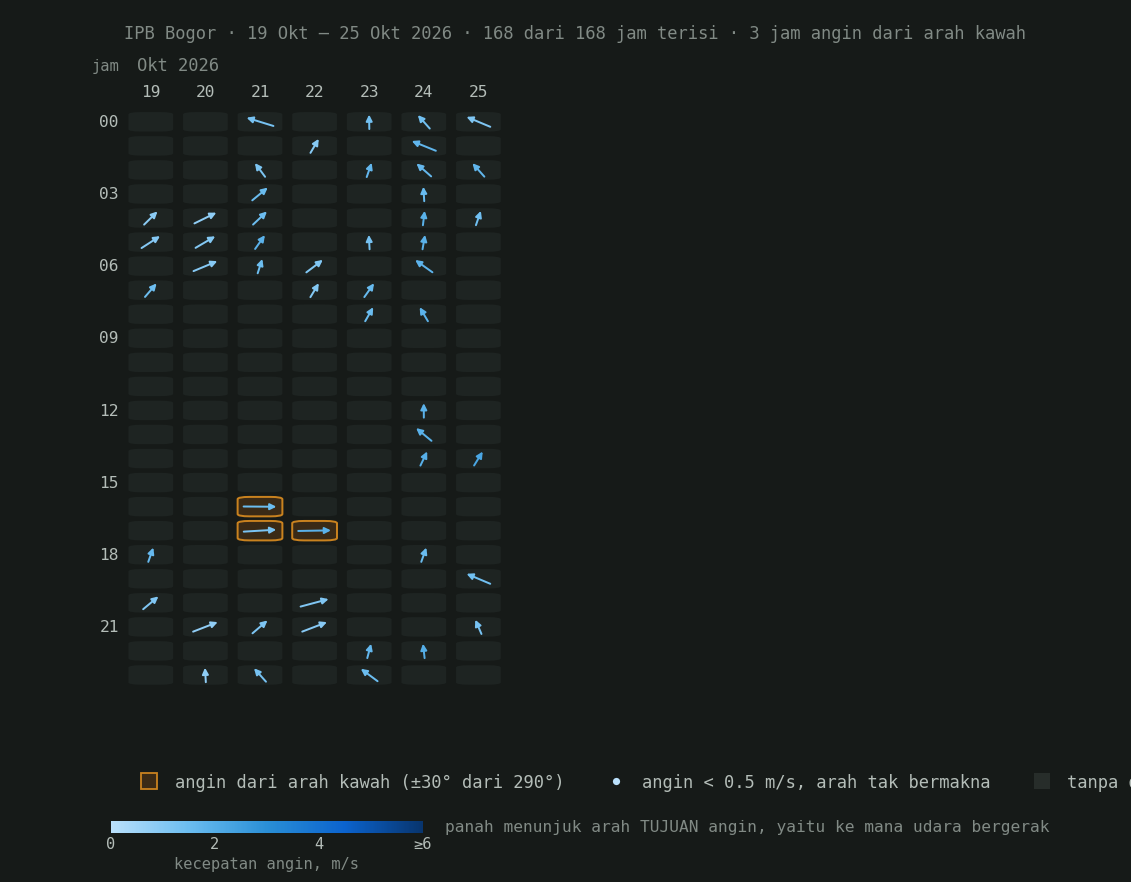1131x882 pixels.
Task: Click the orange crater-direction legend swatch
Action: pos(149,781)
